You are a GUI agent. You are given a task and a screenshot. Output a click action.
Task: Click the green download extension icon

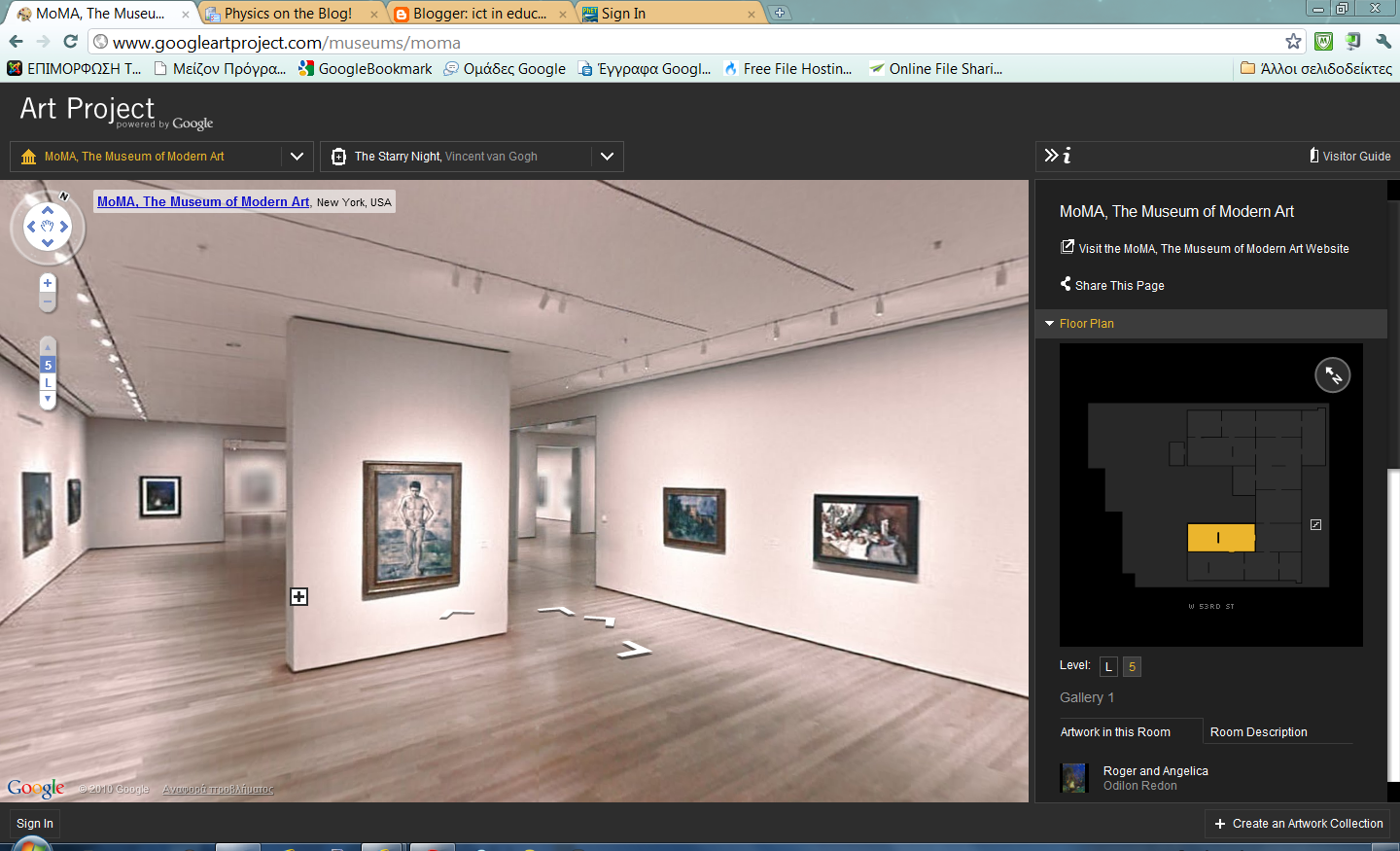click(x=1353, y=41)
